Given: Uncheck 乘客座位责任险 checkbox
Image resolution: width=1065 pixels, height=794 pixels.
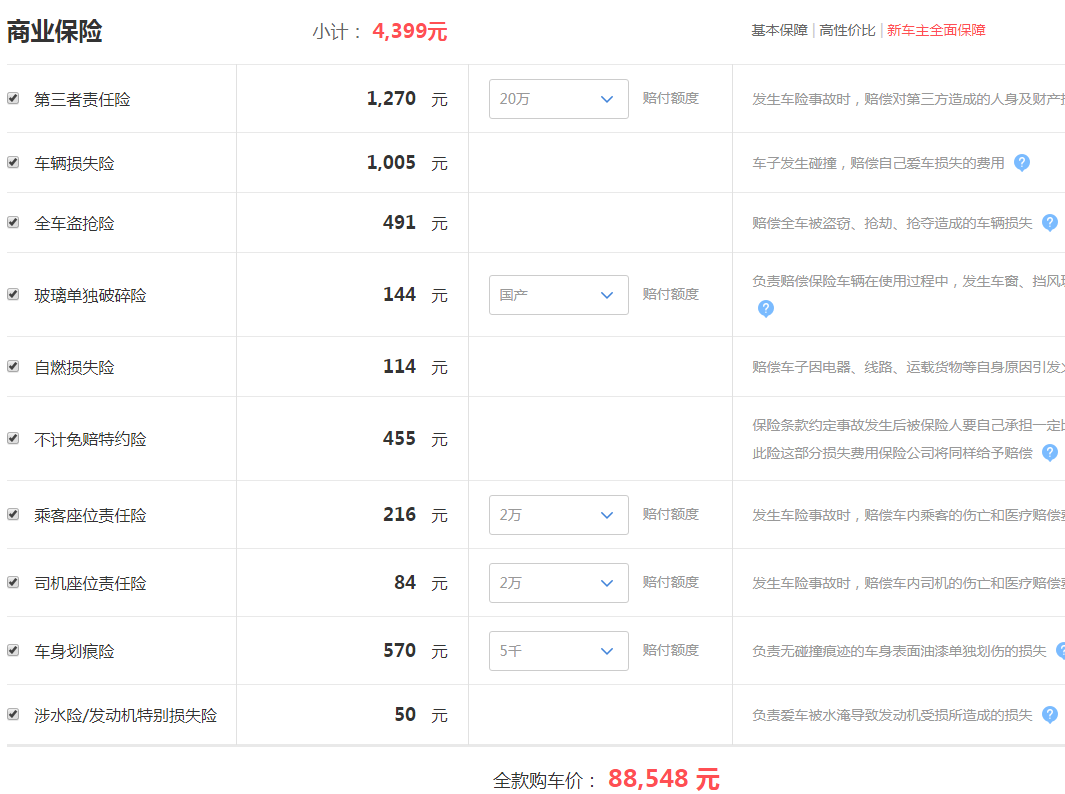Looking at the screenshot, I should click(x=13, y=514).
